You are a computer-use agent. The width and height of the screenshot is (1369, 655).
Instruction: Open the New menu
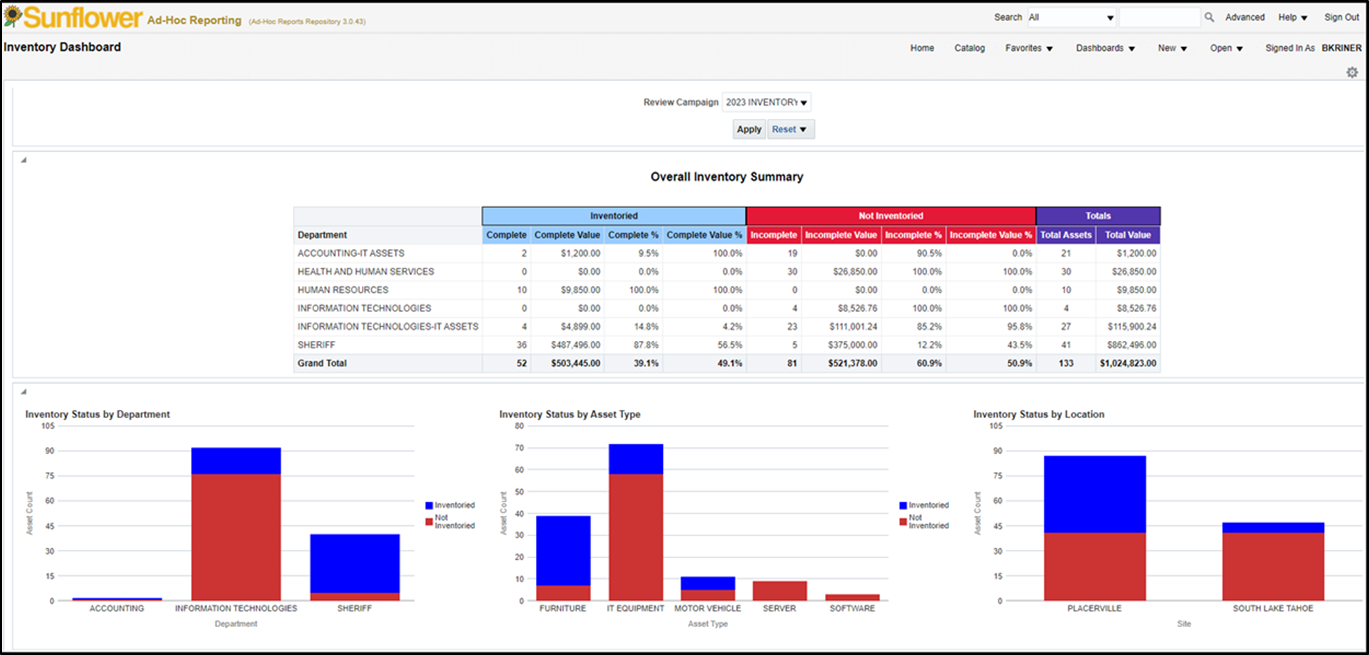pos(1172,48)
